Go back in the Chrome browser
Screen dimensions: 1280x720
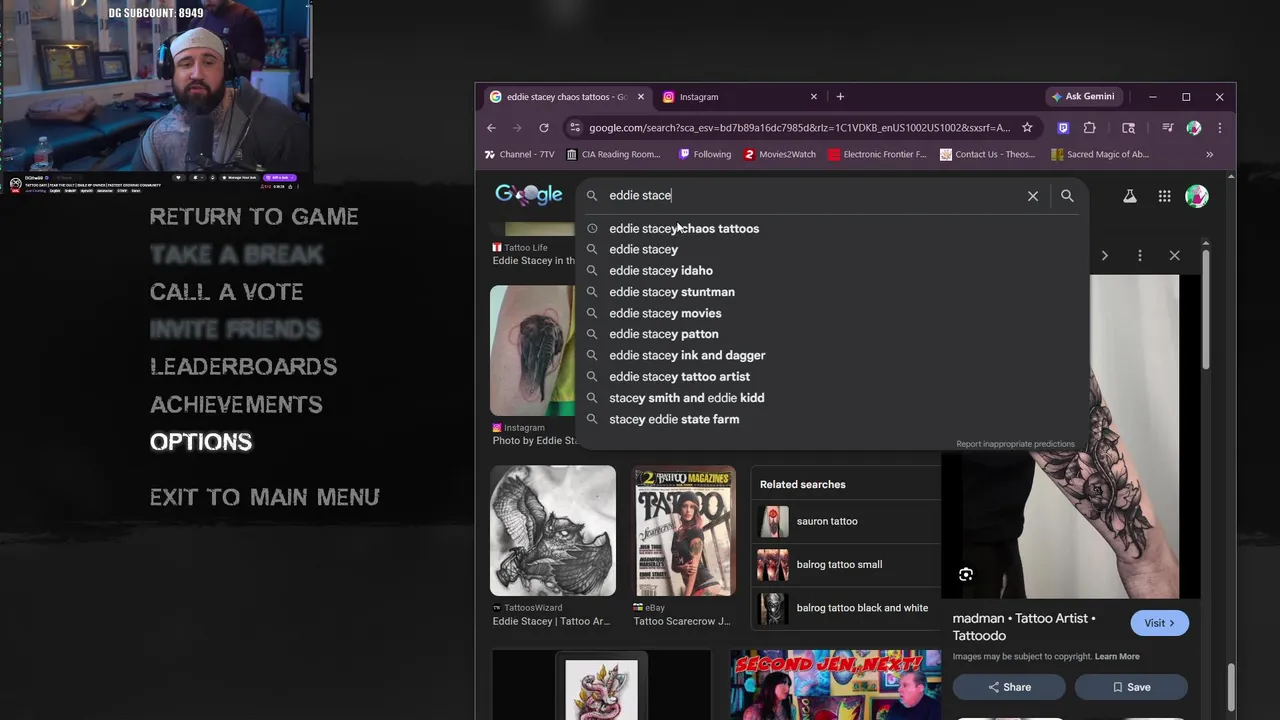click(491, 128)
